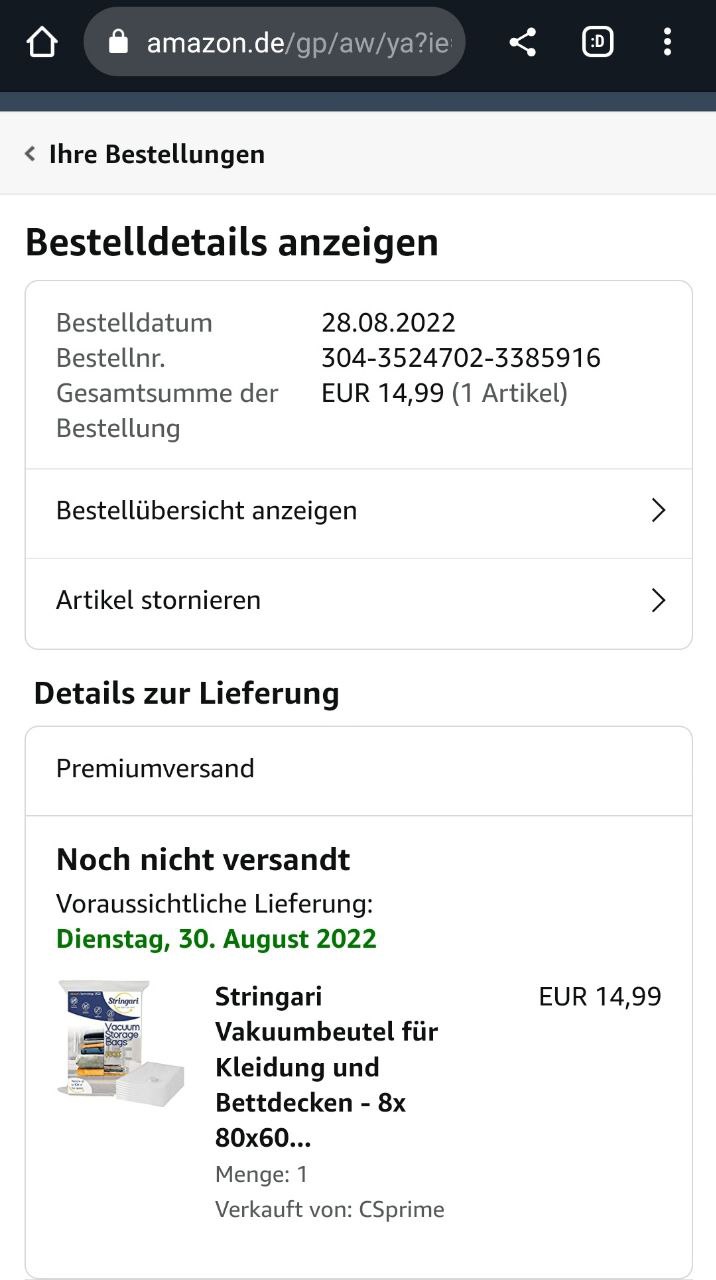Go back to Ihre Bestellungen
This screenshot has height=1280, width=716.
pyautogui.click(x=157, y=154)
